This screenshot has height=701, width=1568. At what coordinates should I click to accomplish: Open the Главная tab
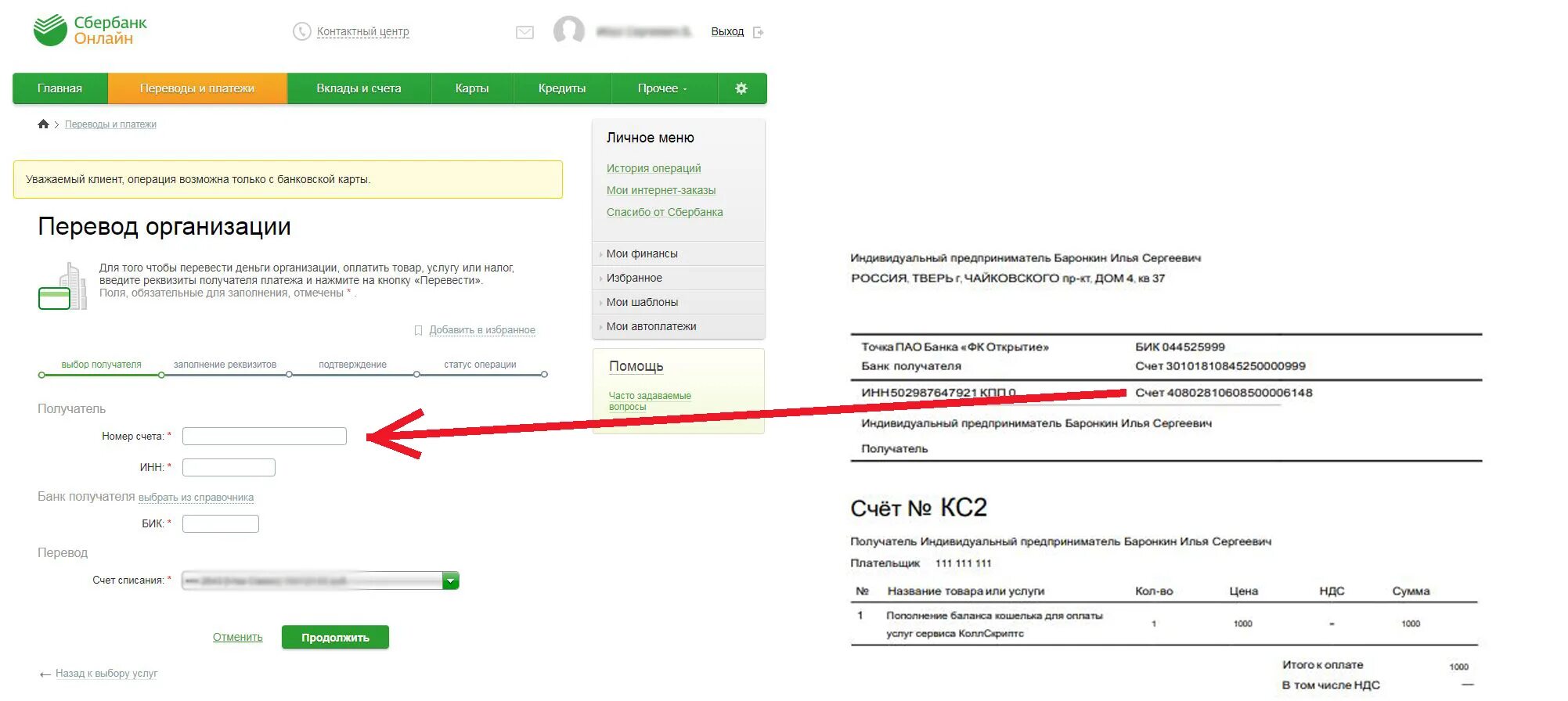59,88
